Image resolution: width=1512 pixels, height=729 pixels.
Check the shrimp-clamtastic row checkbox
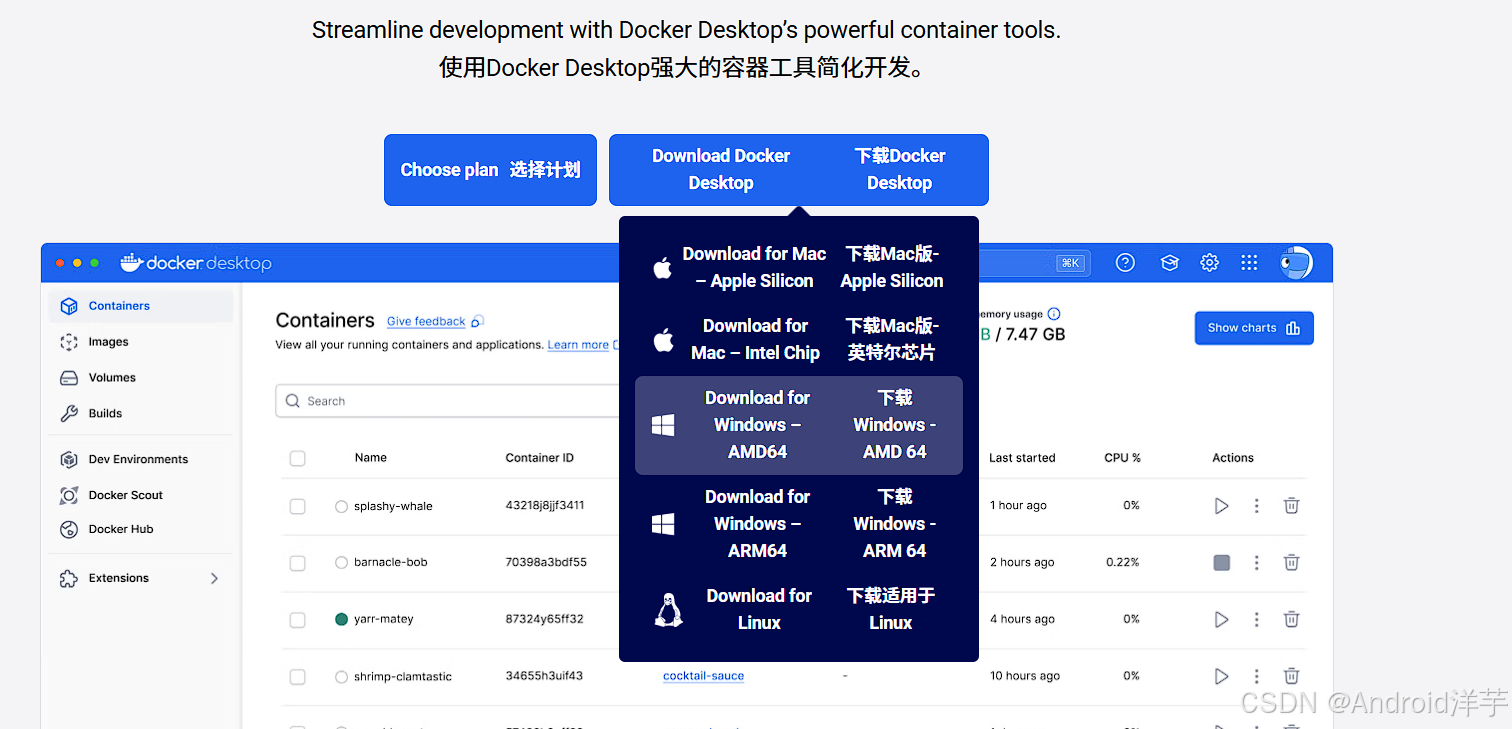pyautogui.click(x=297, y=677)
